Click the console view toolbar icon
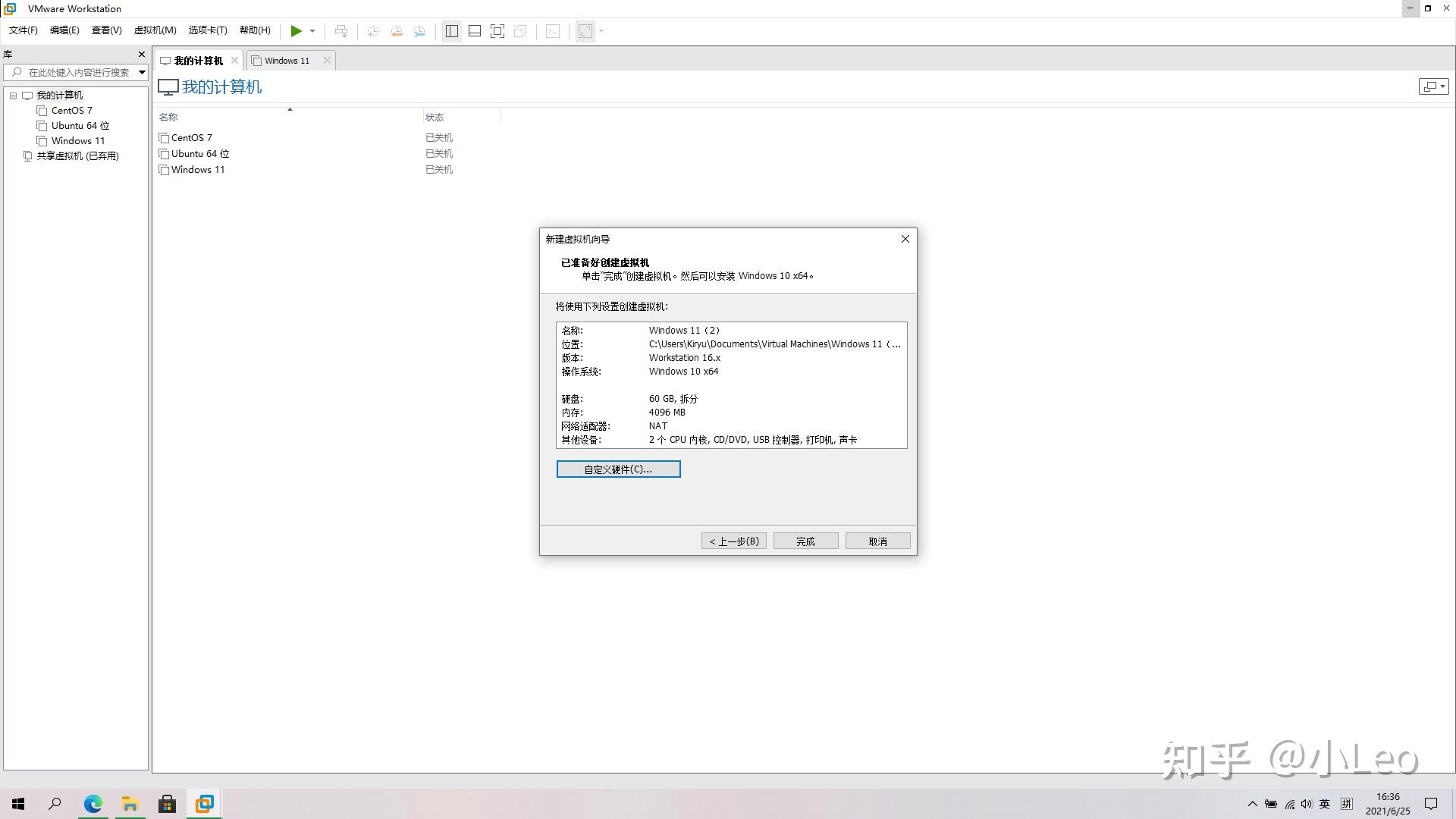The height and width of the screenshot is (819, 1456). (x=554, y=31)
